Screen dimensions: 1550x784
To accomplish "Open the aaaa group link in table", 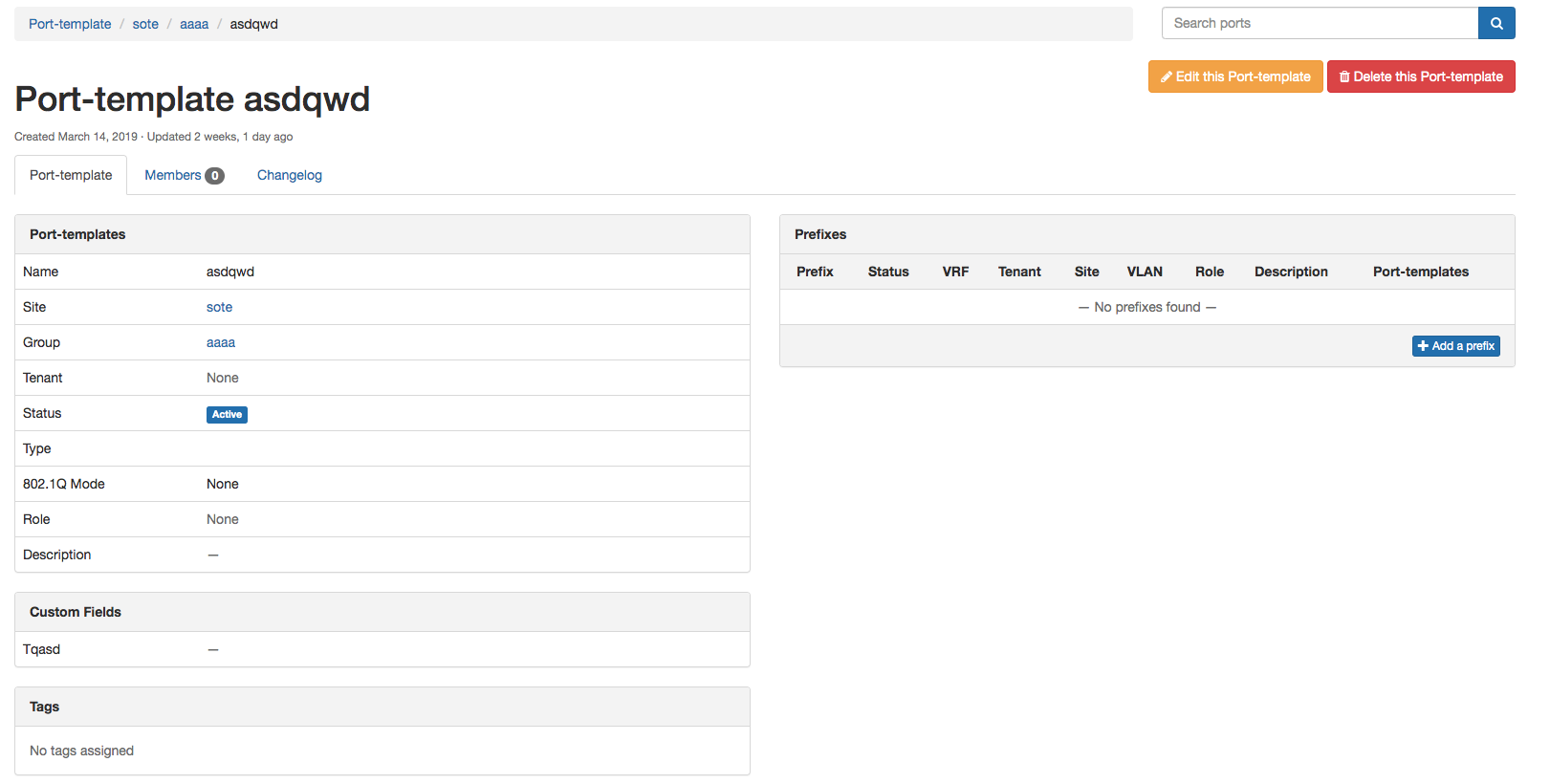I will coord(220,342).
